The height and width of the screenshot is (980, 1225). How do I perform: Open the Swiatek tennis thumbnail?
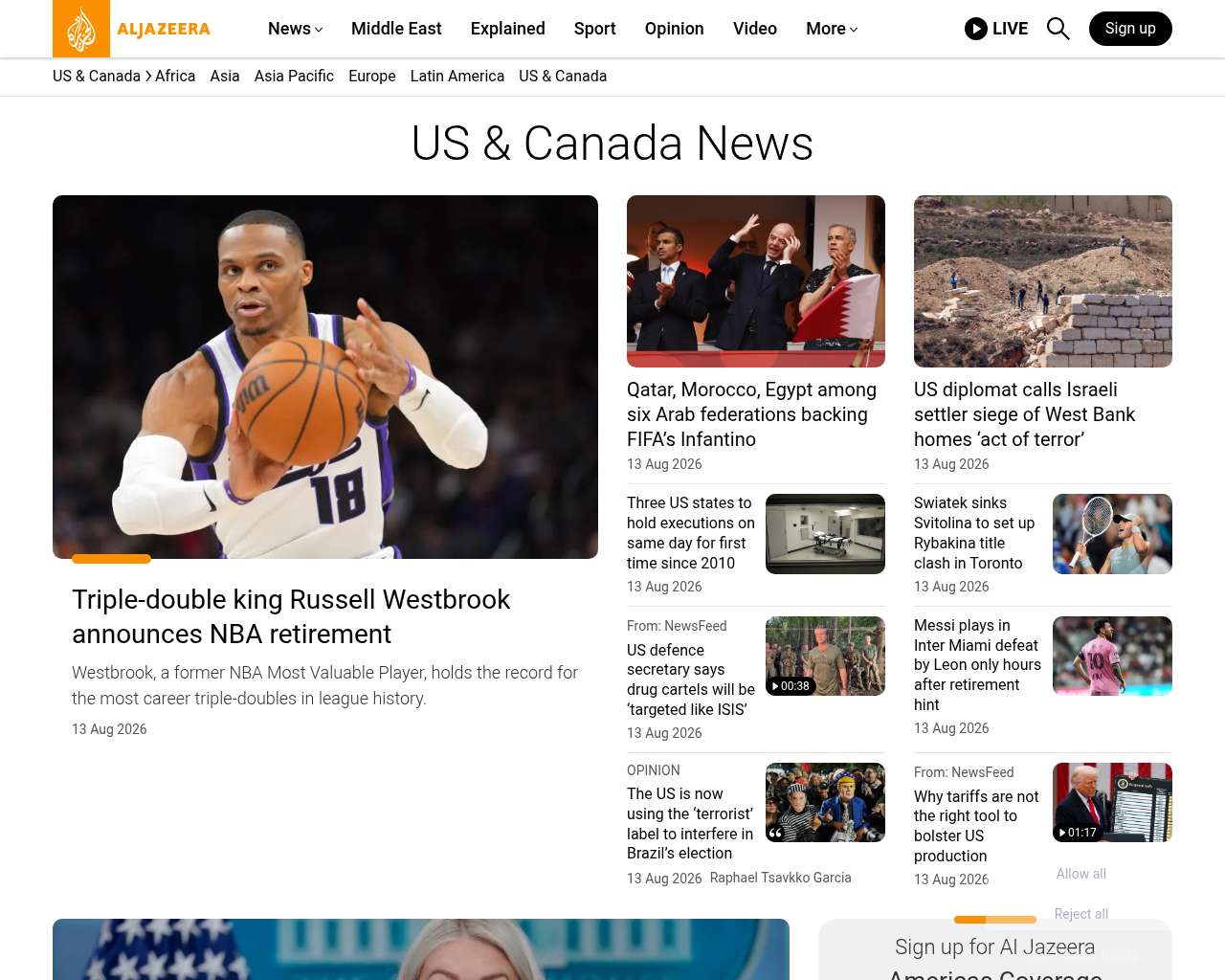click(x=1112, y=534)
